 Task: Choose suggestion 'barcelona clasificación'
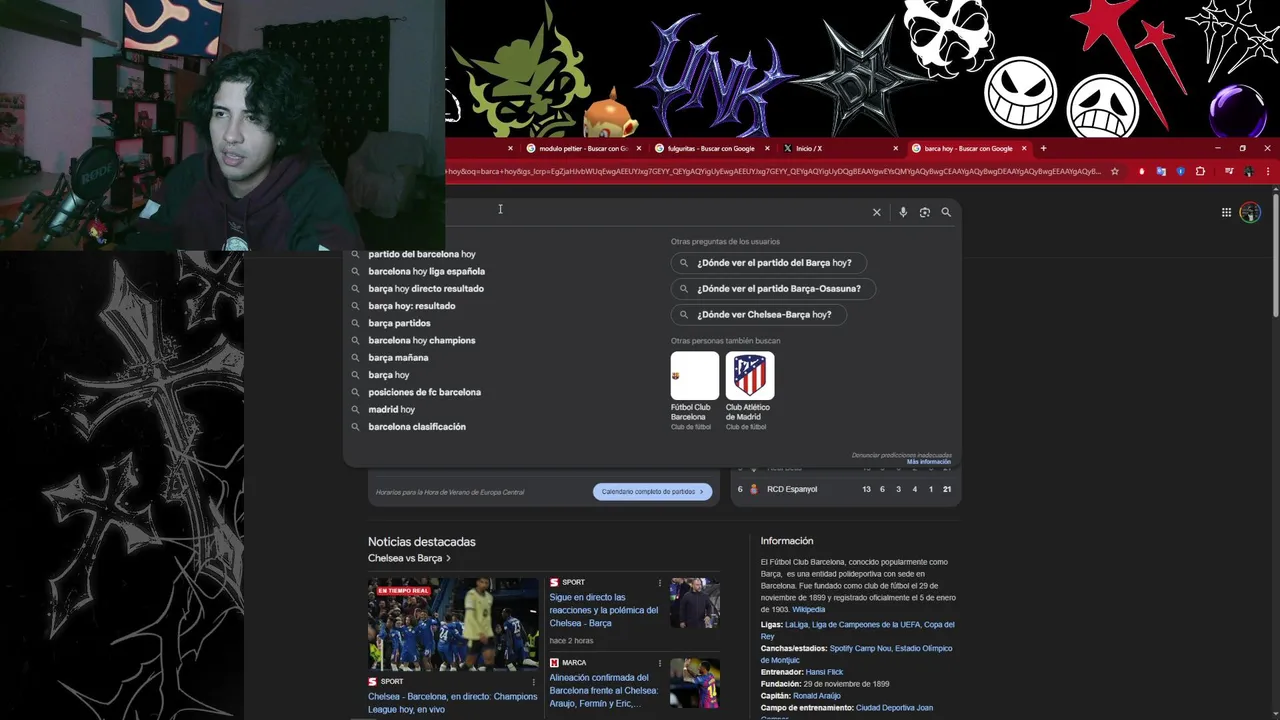417,426
